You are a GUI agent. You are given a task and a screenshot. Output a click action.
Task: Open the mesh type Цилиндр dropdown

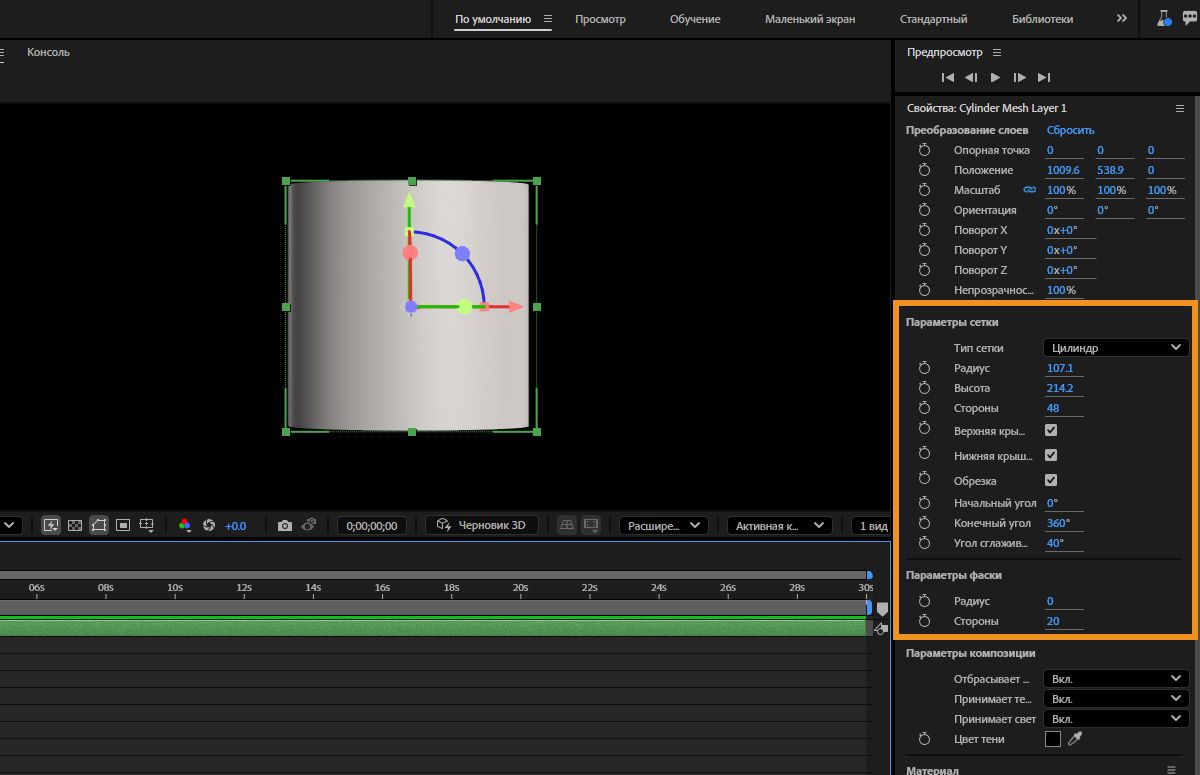(1115, 348)
